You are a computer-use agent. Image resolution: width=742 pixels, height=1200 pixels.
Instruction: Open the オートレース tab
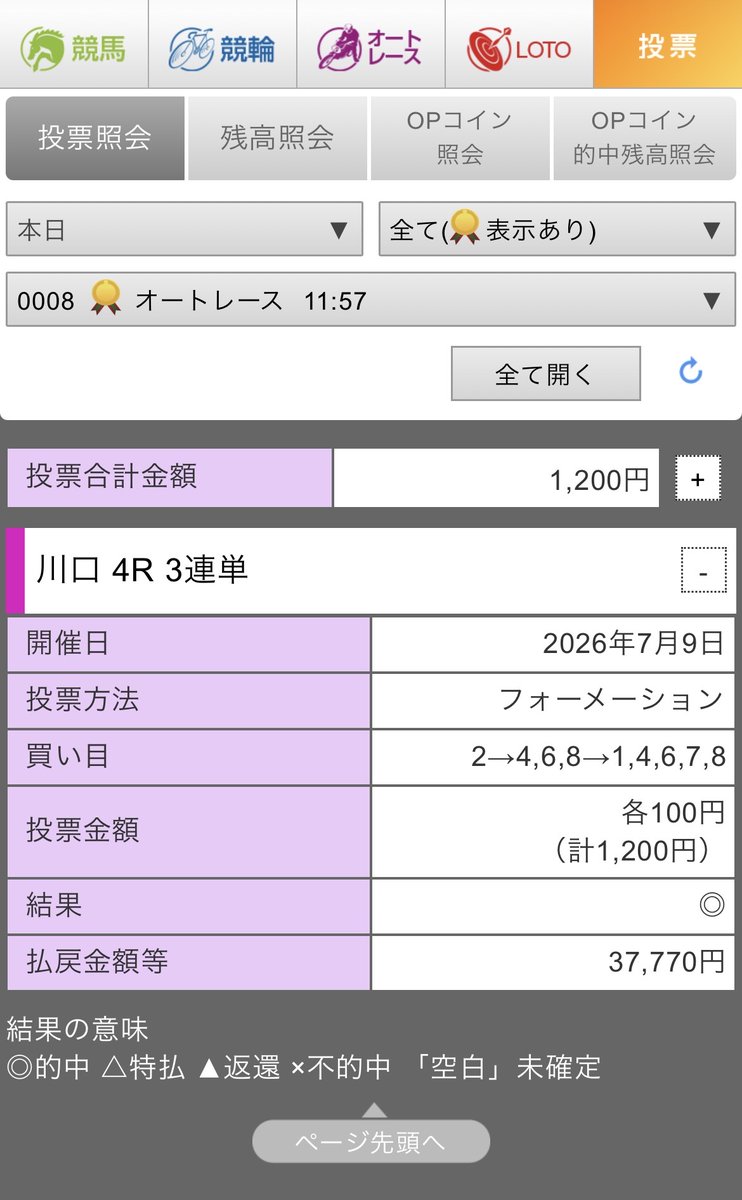[370, 44]
